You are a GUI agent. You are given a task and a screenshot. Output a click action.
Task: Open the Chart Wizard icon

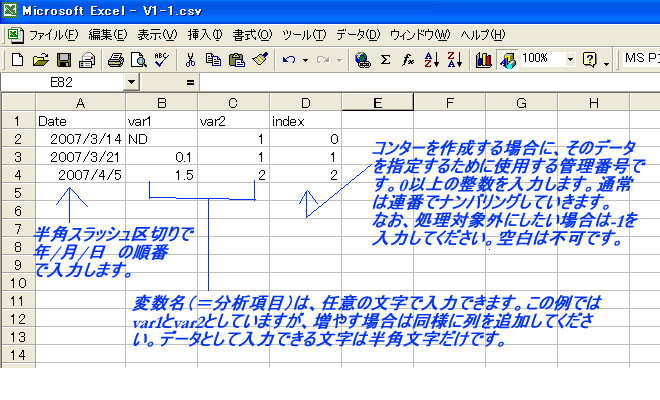(485, 60)
